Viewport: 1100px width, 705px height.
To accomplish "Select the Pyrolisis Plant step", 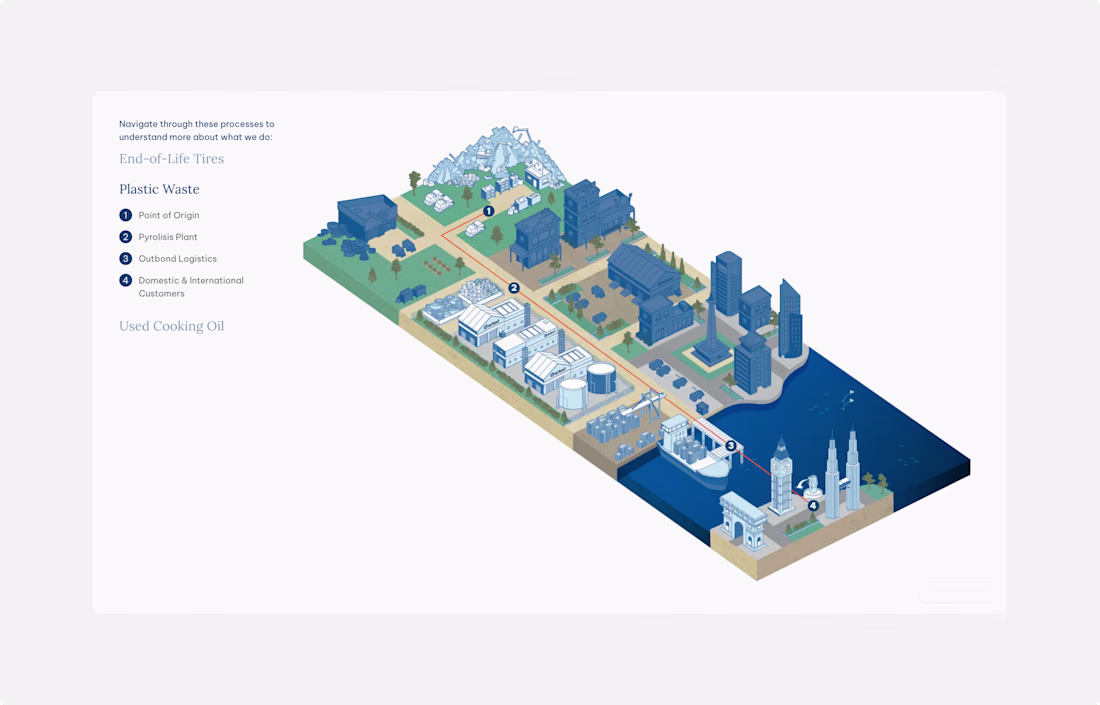I will point(168,236).
